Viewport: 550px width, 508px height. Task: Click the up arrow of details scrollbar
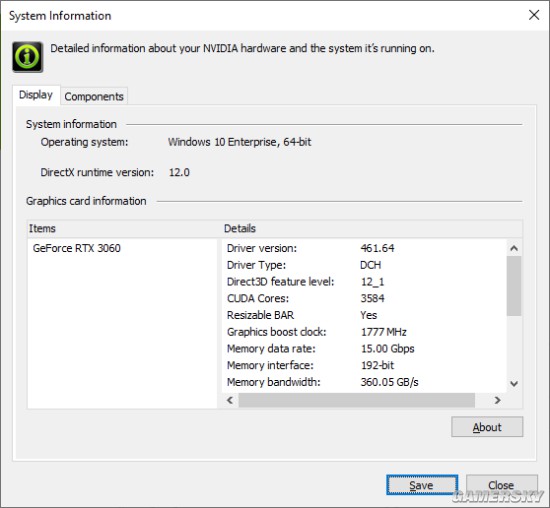514,248
